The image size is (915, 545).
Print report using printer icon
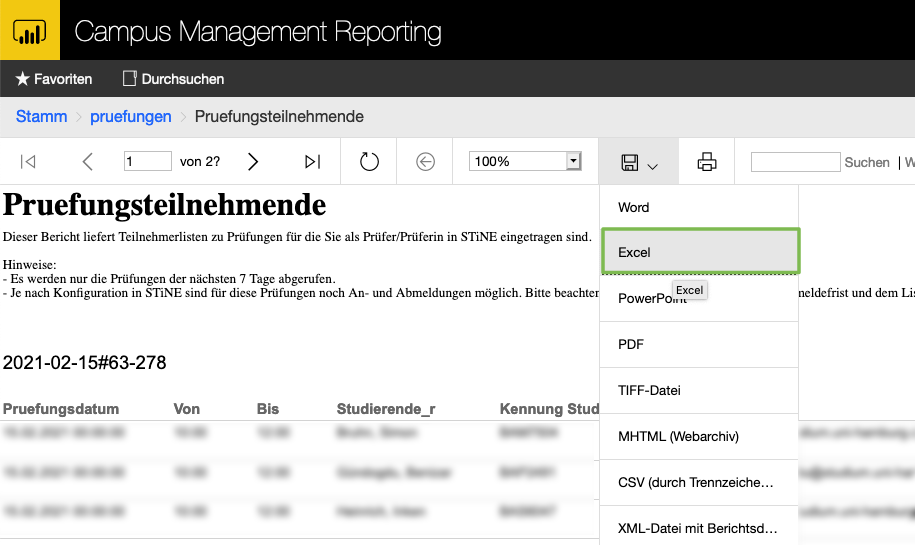point(707,161)
